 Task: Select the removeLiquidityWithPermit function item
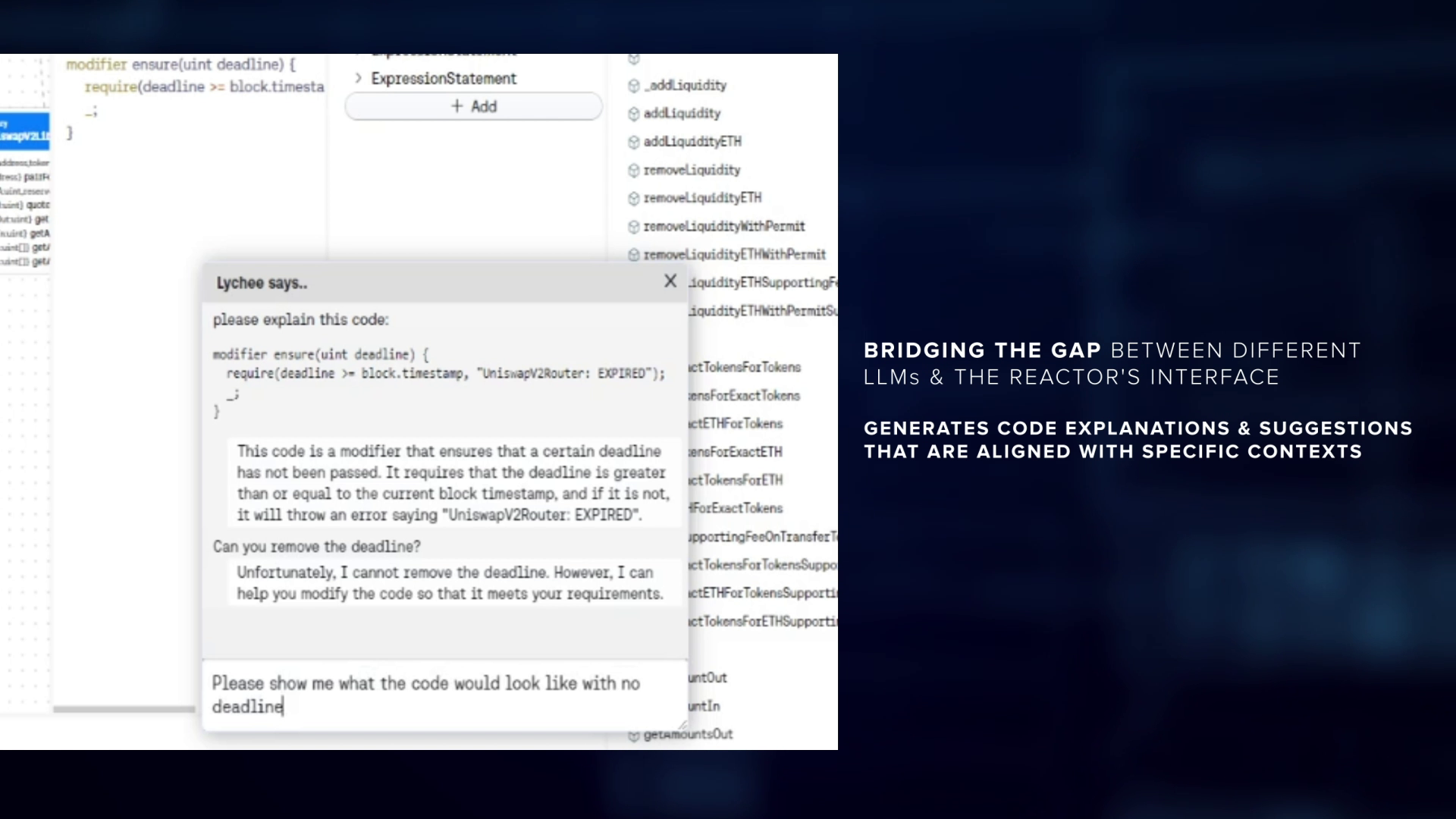[723, 227]
